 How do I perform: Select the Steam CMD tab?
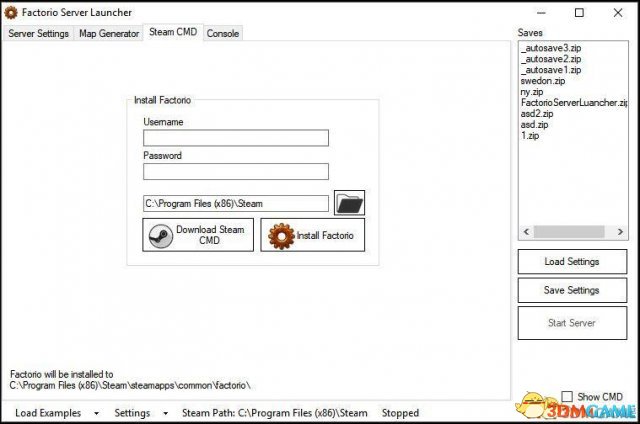pyautogui.click(x=173, y=32)
